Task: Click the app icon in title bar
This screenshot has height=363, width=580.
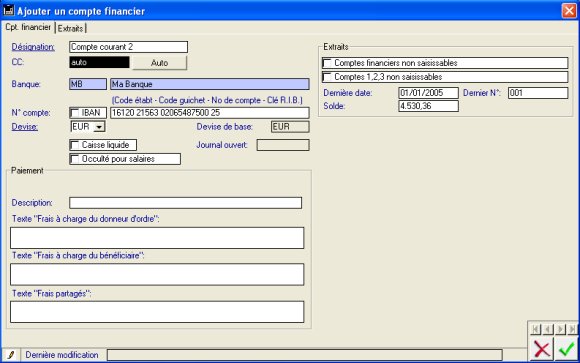Action: pos(8,10)
